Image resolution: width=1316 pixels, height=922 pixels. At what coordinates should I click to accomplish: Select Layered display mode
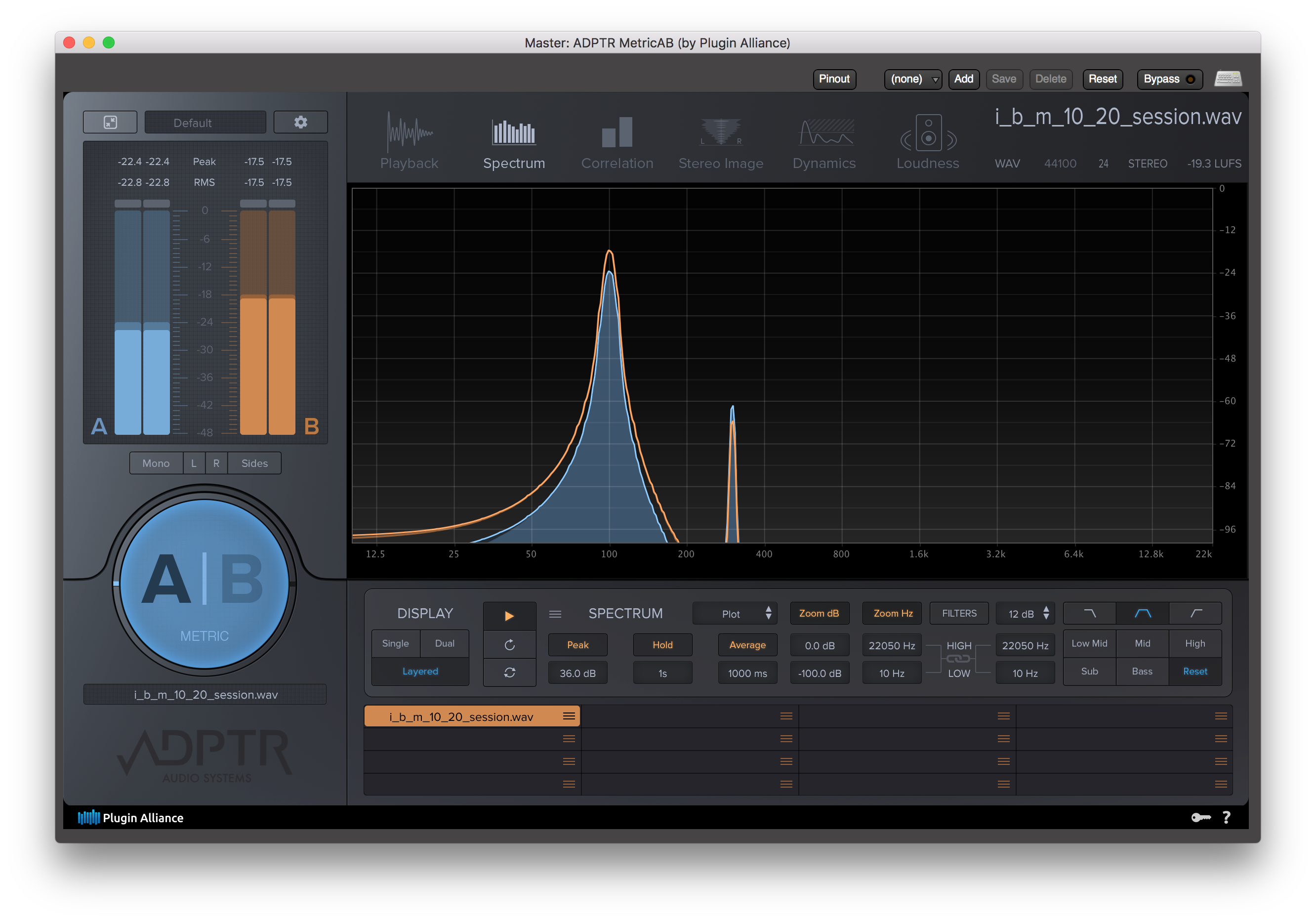coord(420,671)
